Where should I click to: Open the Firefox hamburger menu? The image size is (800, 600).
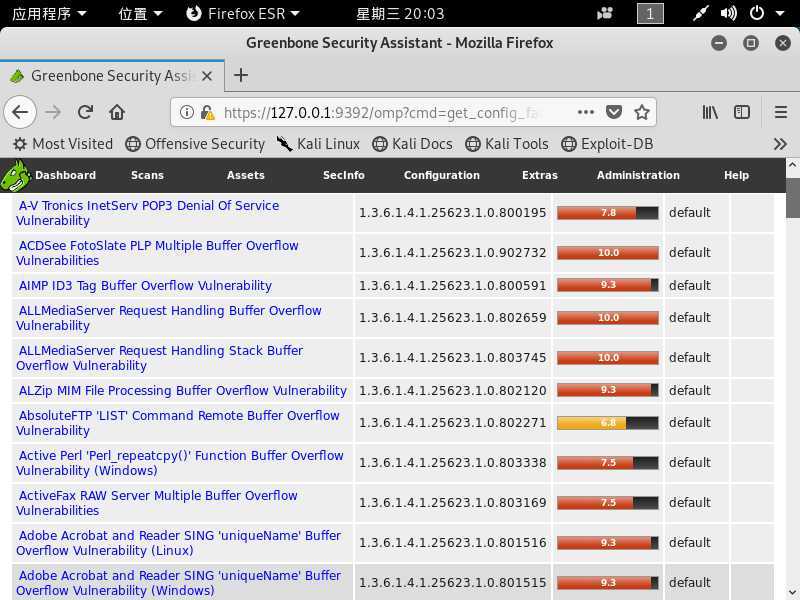tap(781, 112)
